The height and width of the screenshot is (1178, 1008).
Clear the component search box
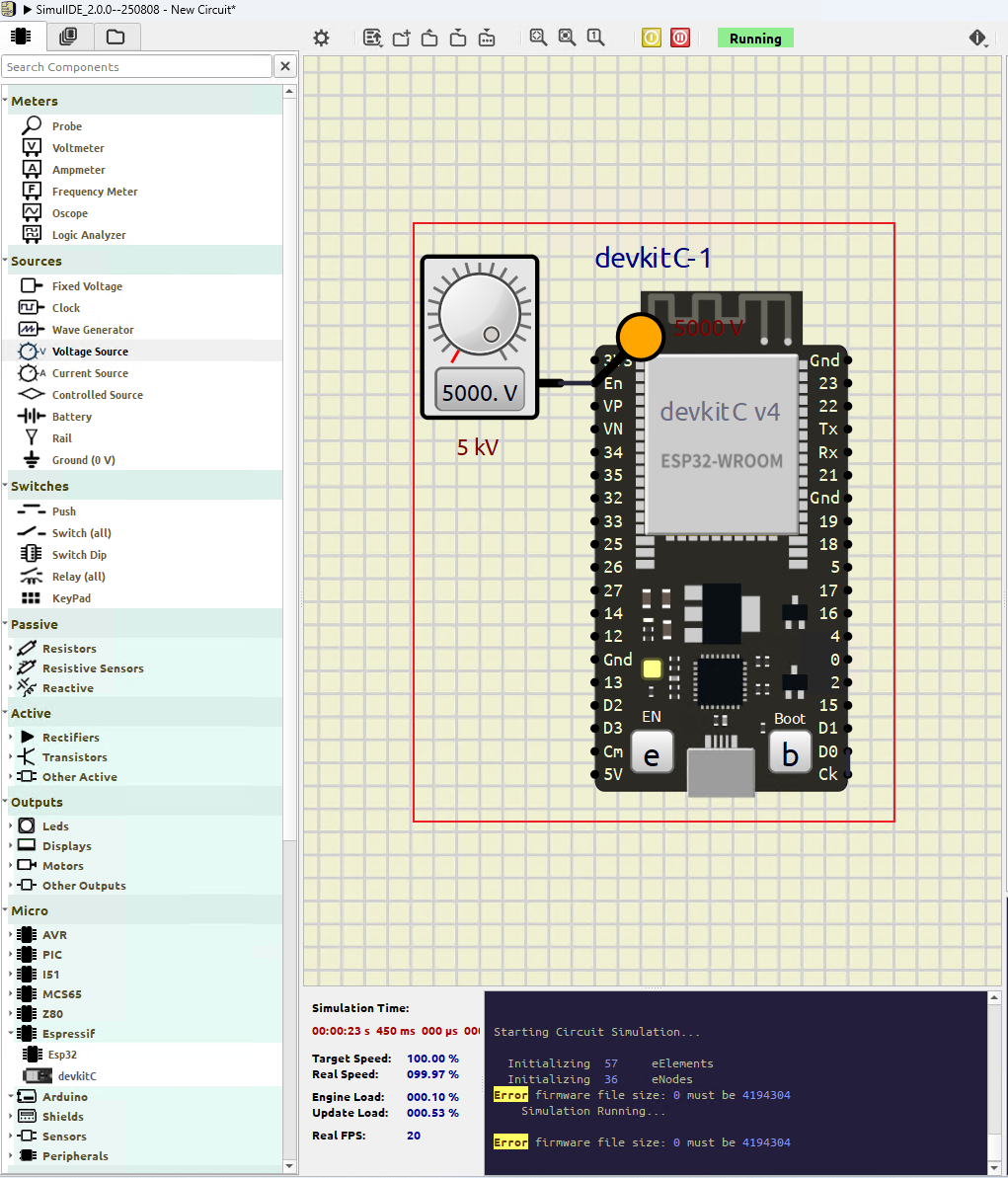[285, 66]
